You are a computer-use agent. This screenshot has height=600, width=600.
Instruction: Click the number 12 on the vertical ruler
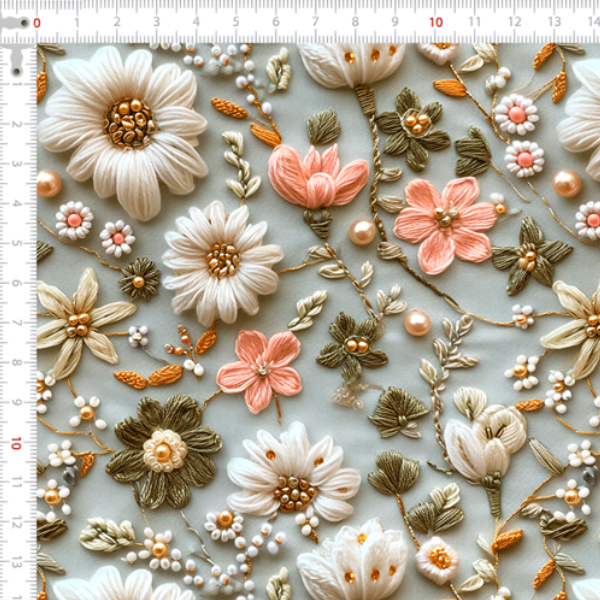click(x=16, y=523)
